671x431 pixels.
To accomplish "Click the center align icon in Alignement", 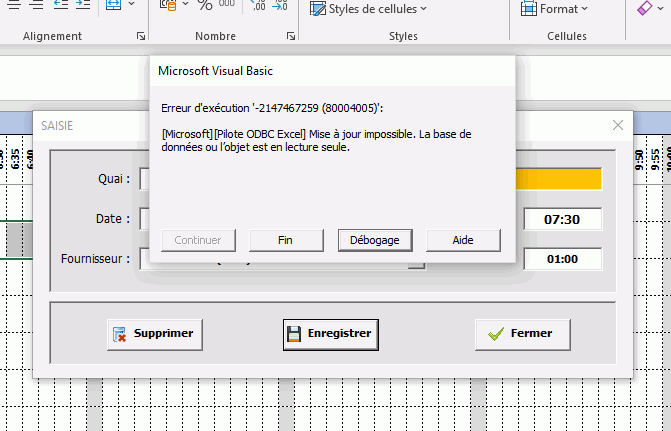I will (x=14, y=4).
